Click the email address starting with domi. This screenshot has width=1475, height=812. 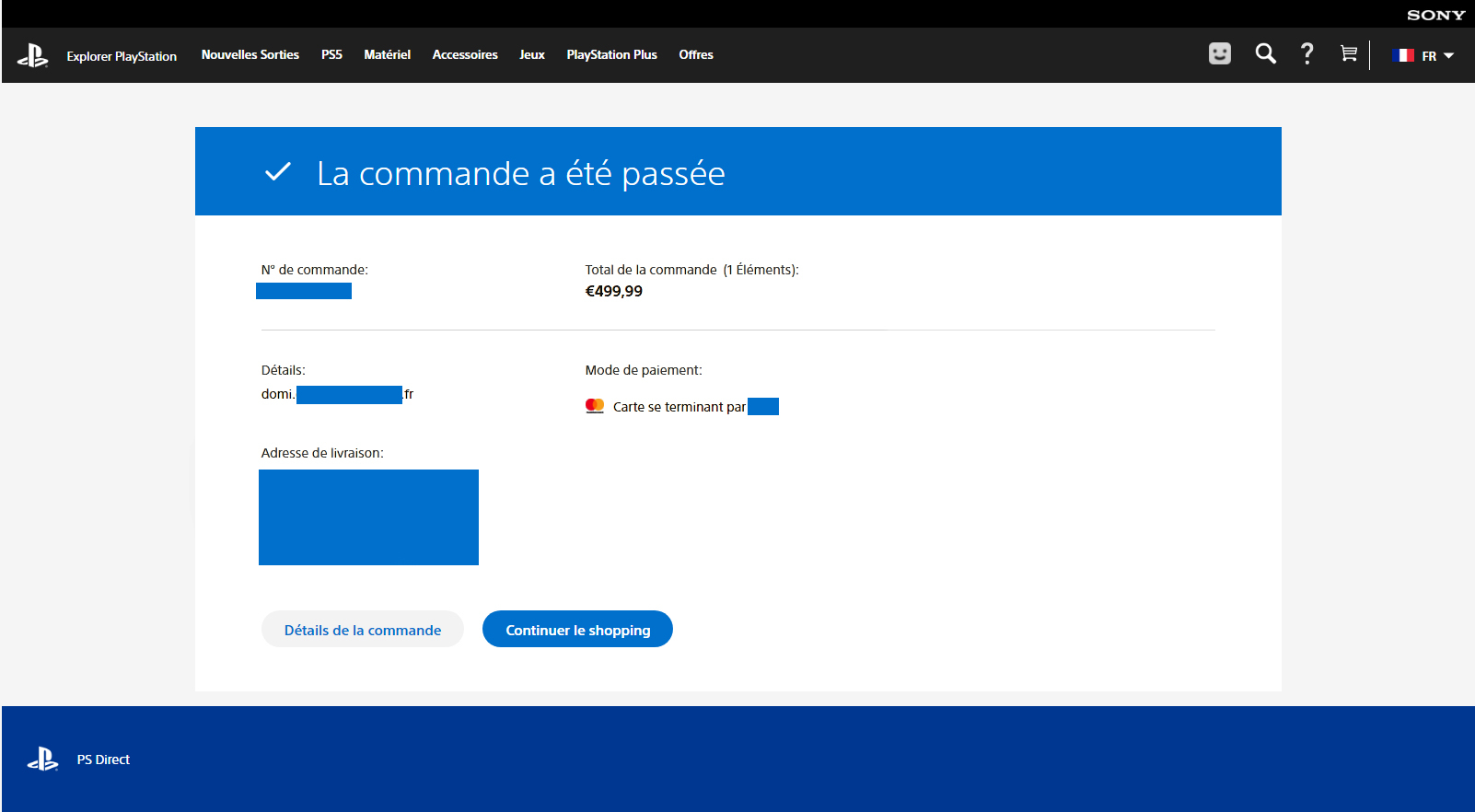(337, 394)
